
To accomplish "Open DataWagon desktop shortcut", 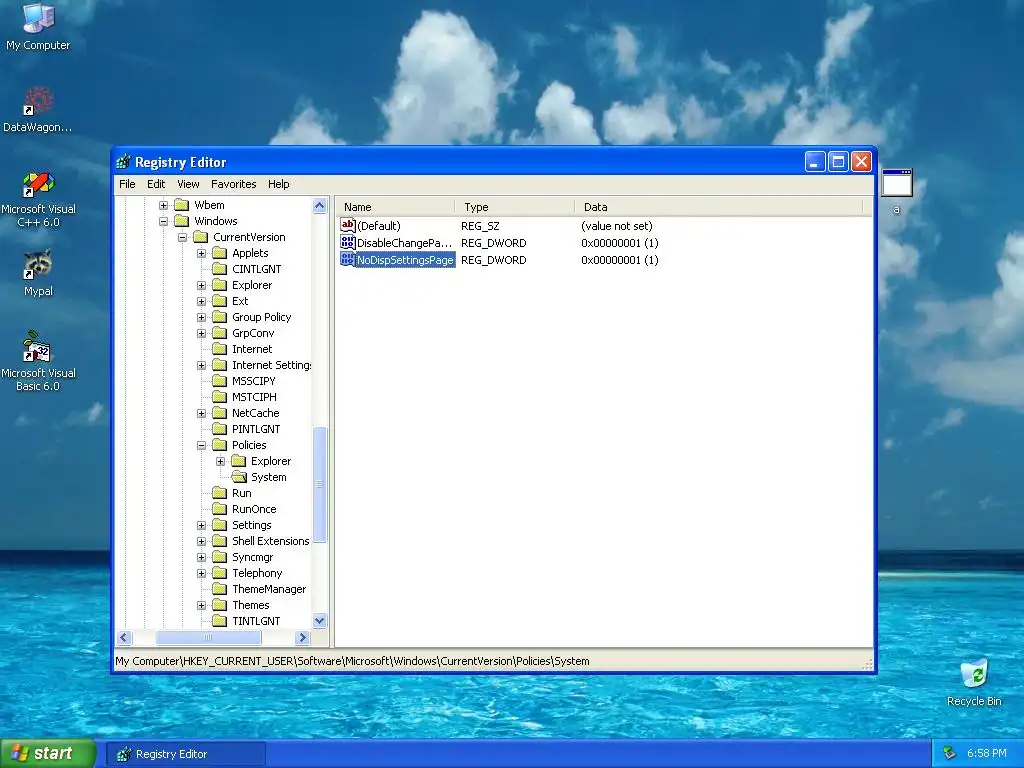I will [37, 108].
